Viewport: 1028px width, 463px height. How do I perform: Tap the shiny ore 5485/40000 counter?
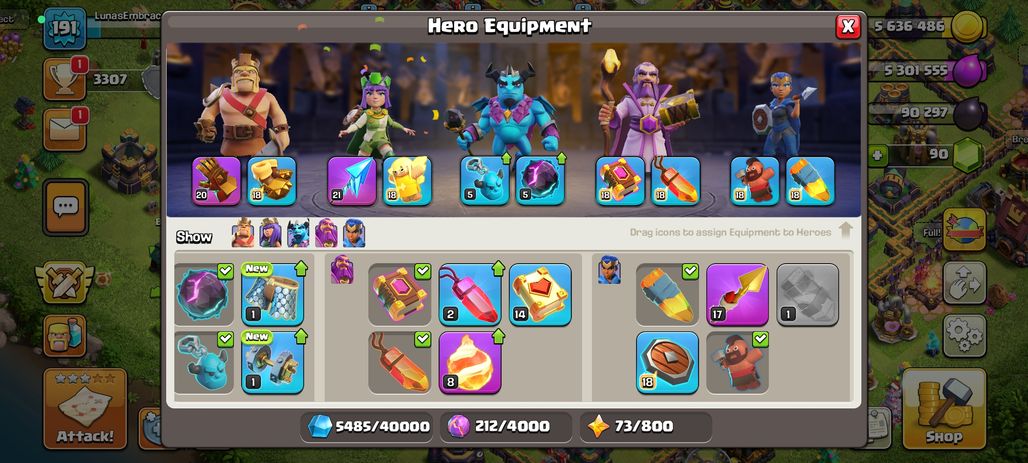368,426
